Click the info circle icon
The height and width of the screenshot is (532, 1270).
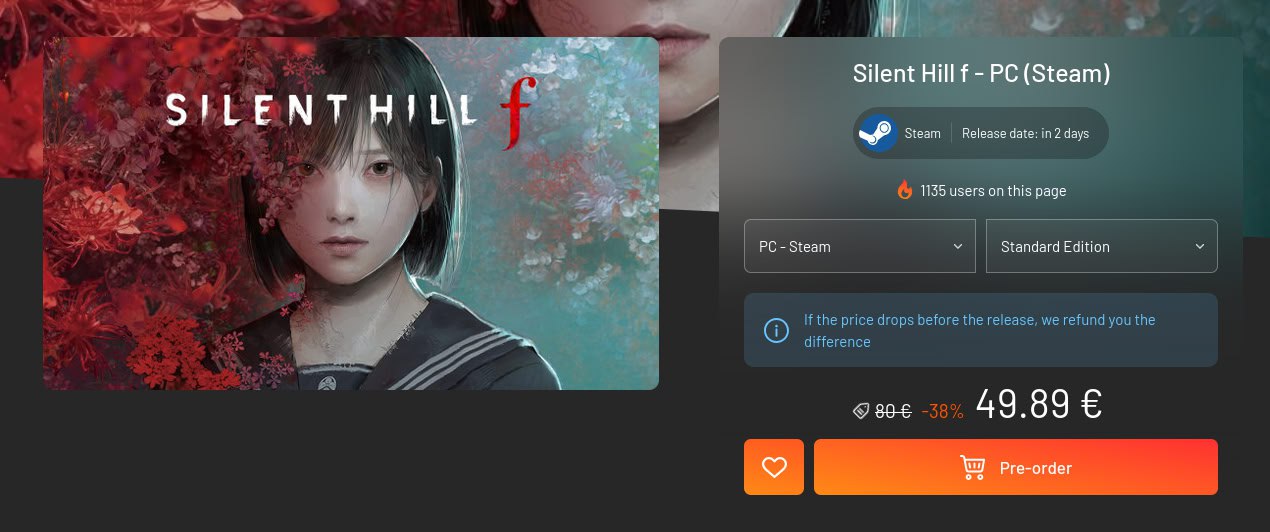point(776,330)
